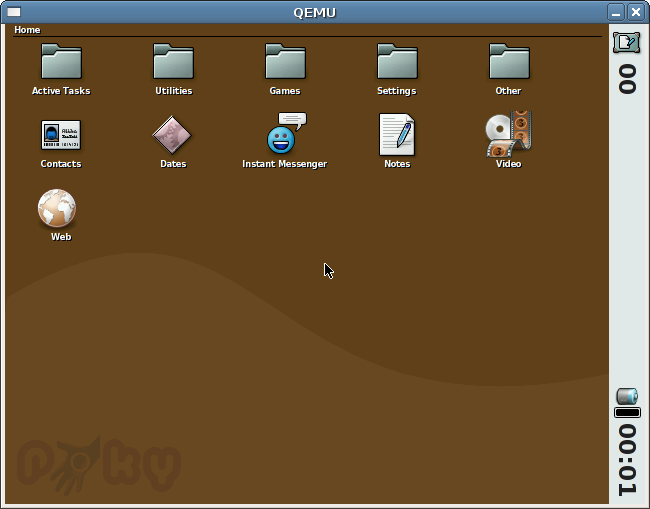Open the Settings folder icon
This screenshot has width=650, height=509.
[397, 61]
